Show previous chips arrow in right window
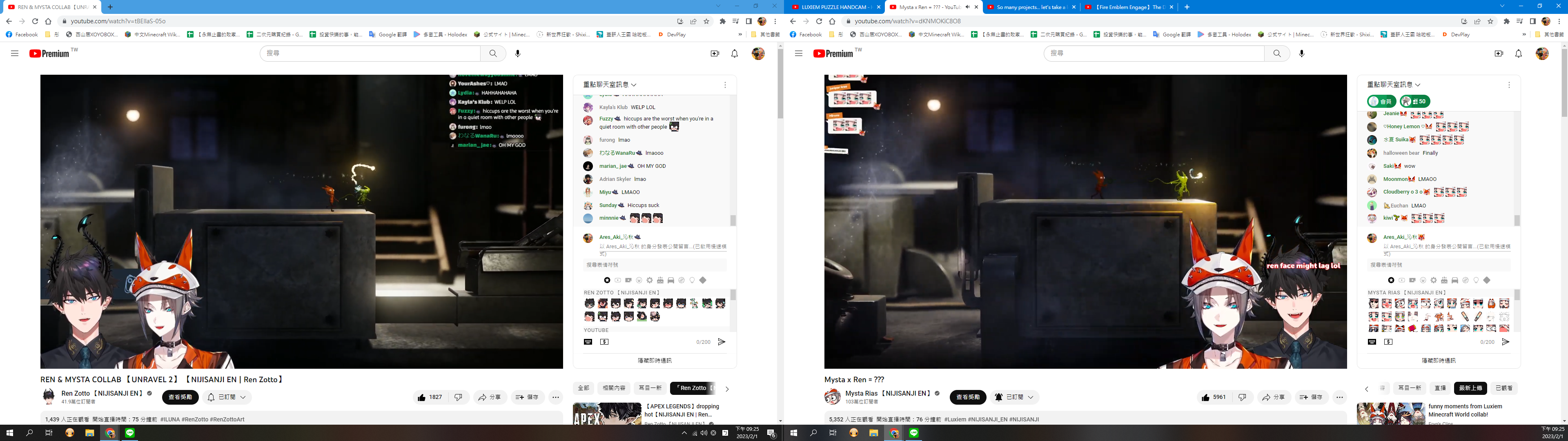Image resolution: width=1568 pixels, height=441 pixels. click(x=1367, y=389)
